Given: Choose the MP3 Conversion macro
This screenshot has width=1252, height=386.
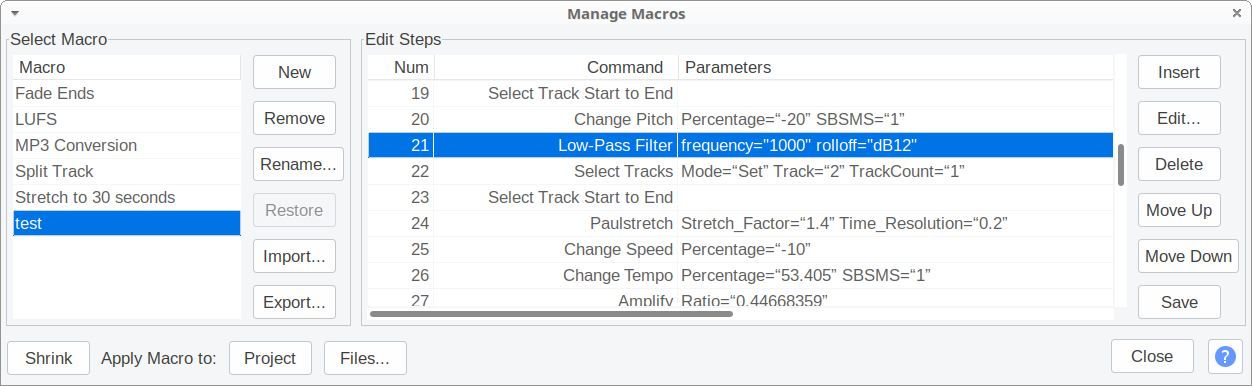Looking at the screenshot, I should [x=127, y=145].
